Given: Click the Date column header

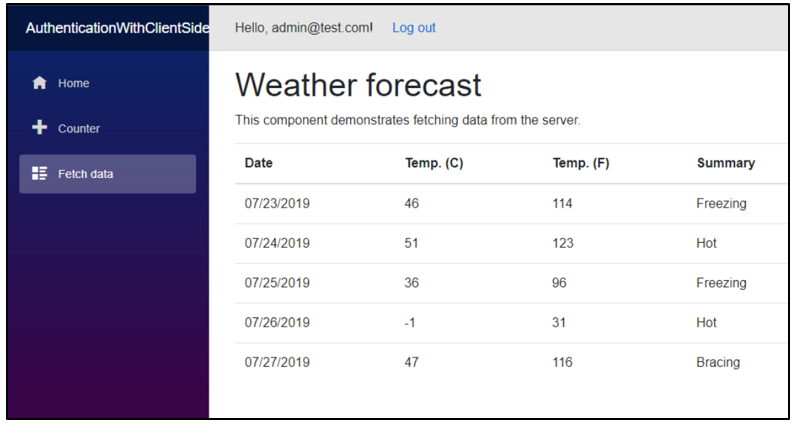Looking at the screenshot, I should [x=258, y=163].
